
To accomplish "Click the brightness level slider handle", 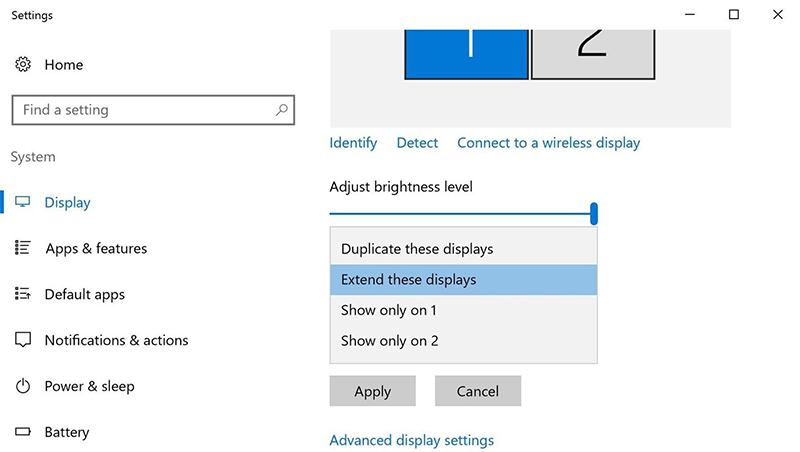I will pyautogui.click(x=594, y=213).
